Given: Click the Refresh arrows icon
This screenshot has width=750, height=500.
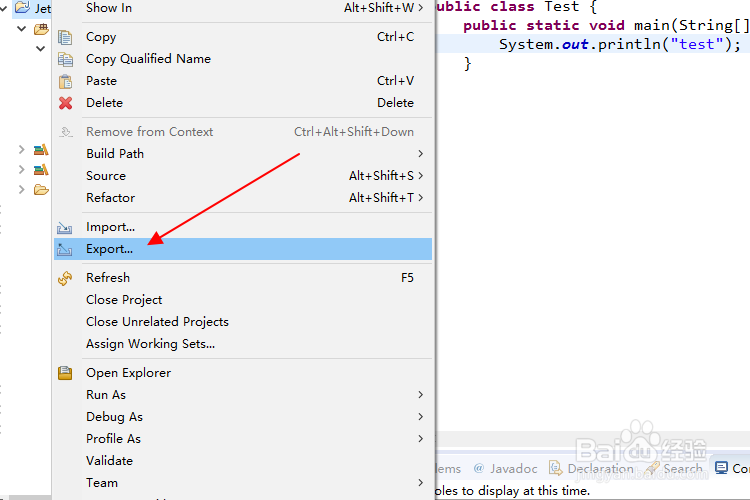Looking at the screenshot, I should [65, 278].
